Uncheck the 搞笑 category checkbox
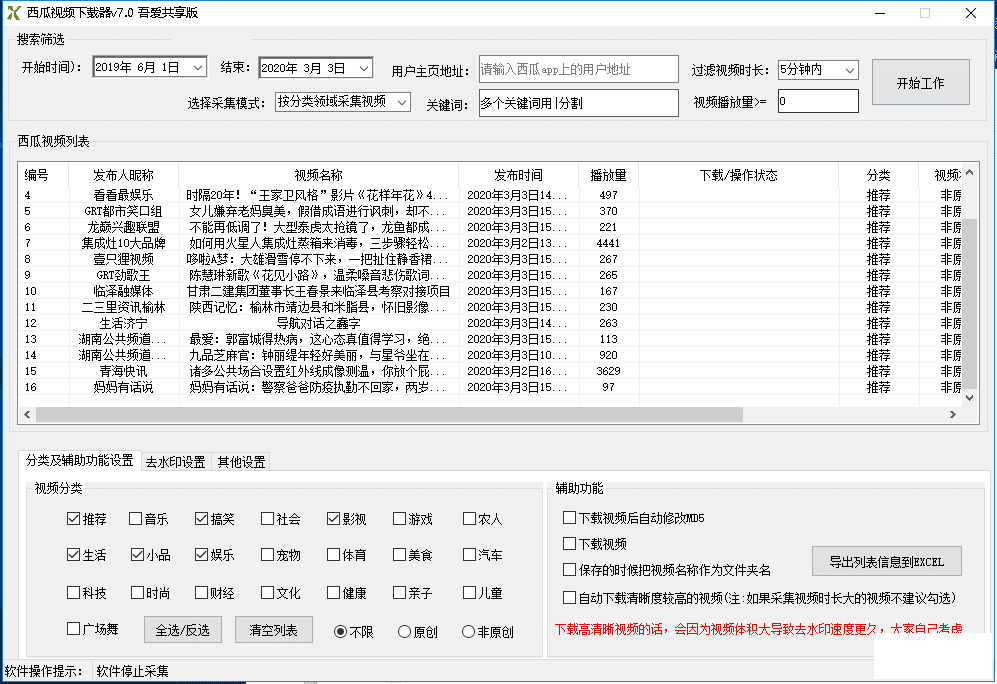This screenshot has height=684, width=997. tap(202, 519)
